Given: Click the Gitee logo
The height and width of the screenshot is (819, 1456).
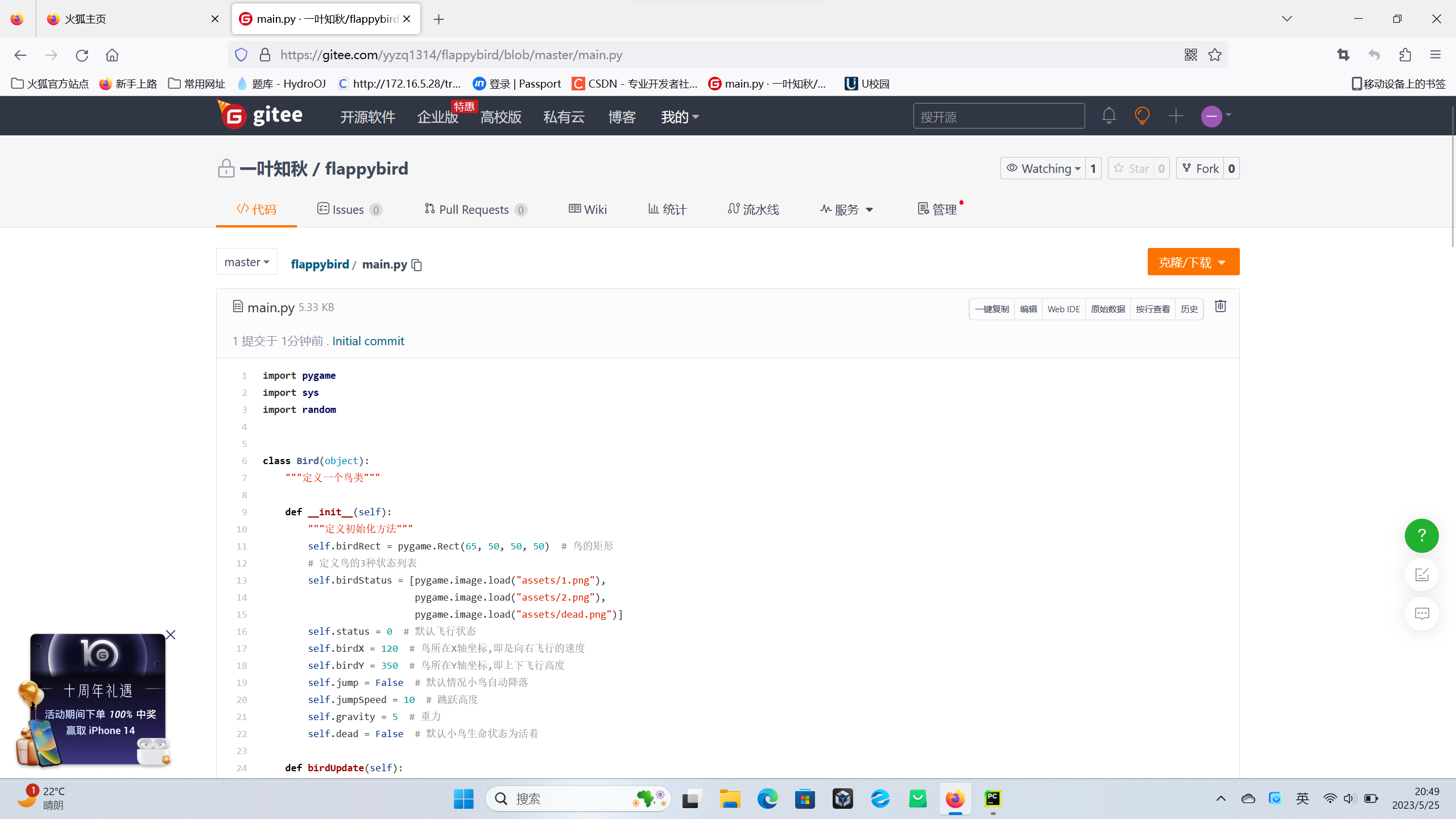Looking at the screenshot, I should pos(259,115).
